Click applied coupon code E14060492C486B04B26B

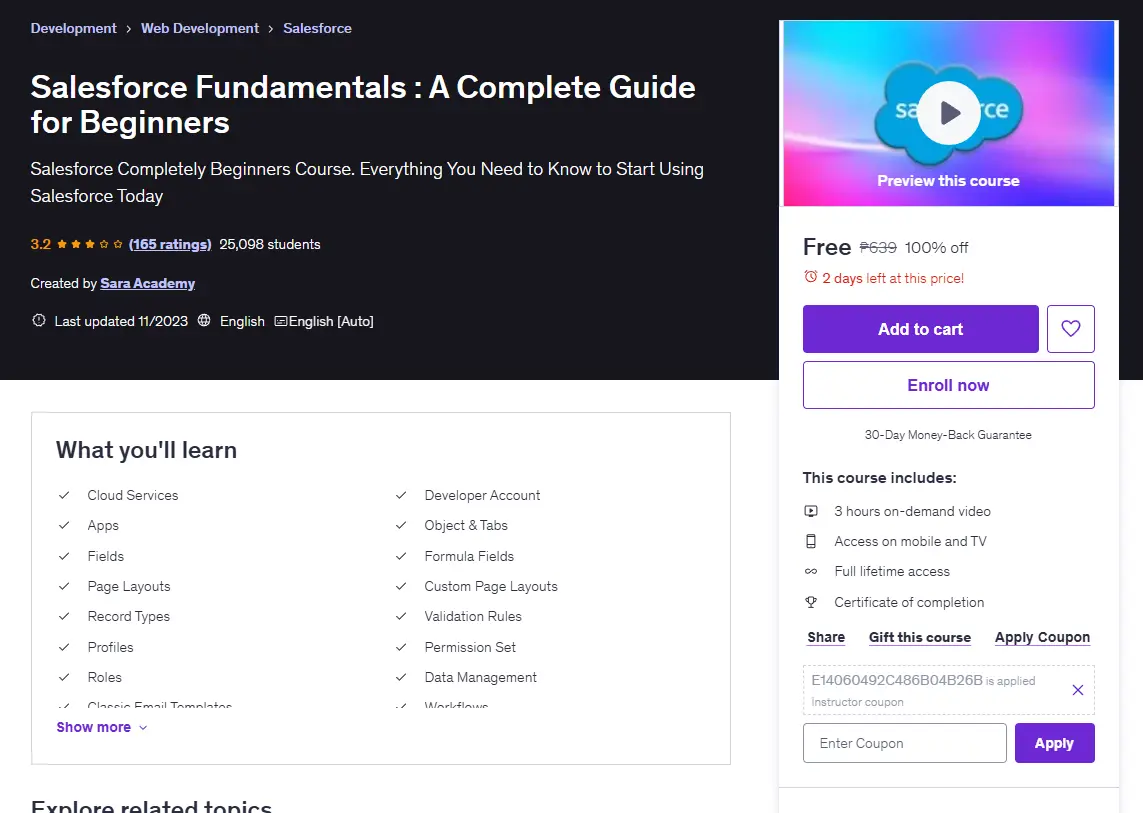[x=897, y=680]
